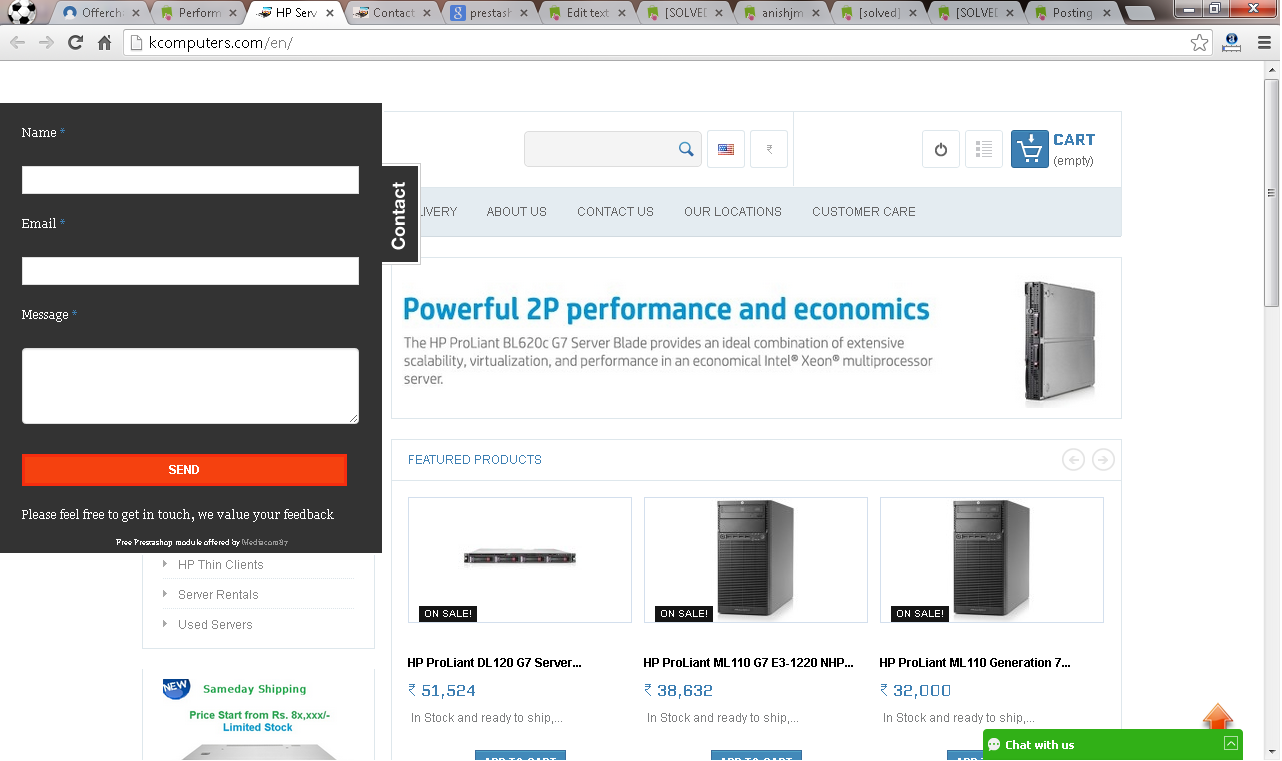1282x761 pixels.
Task: Click the magnifier search icon
Action: [x=686, y=149]
